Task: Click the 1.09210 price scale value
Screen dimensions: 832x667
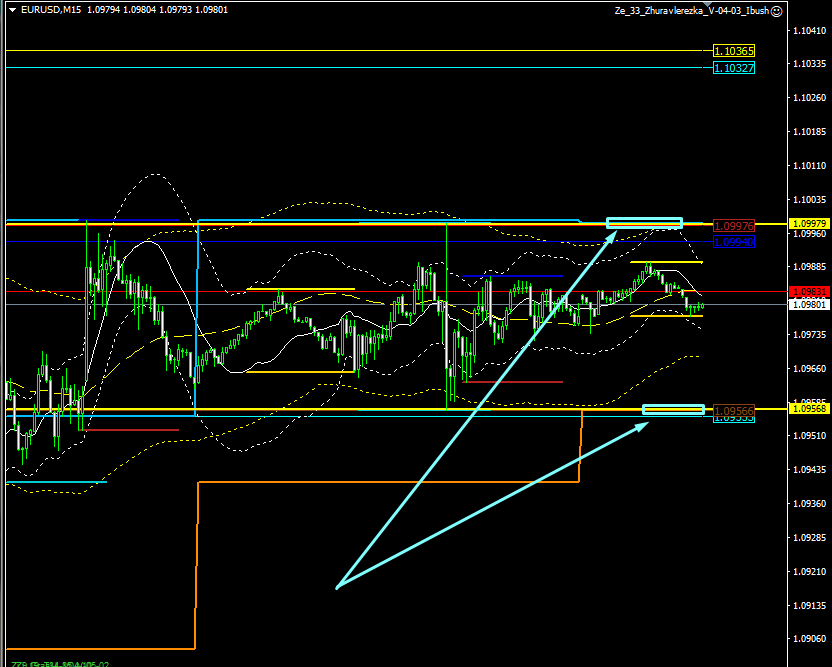Action: [x=810, y=572]
